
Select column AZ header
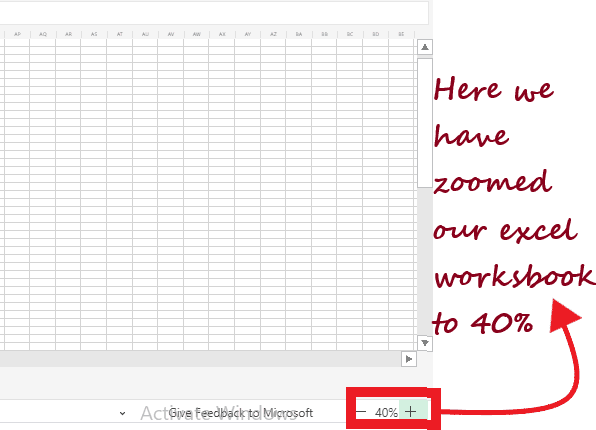click(273, 34)
